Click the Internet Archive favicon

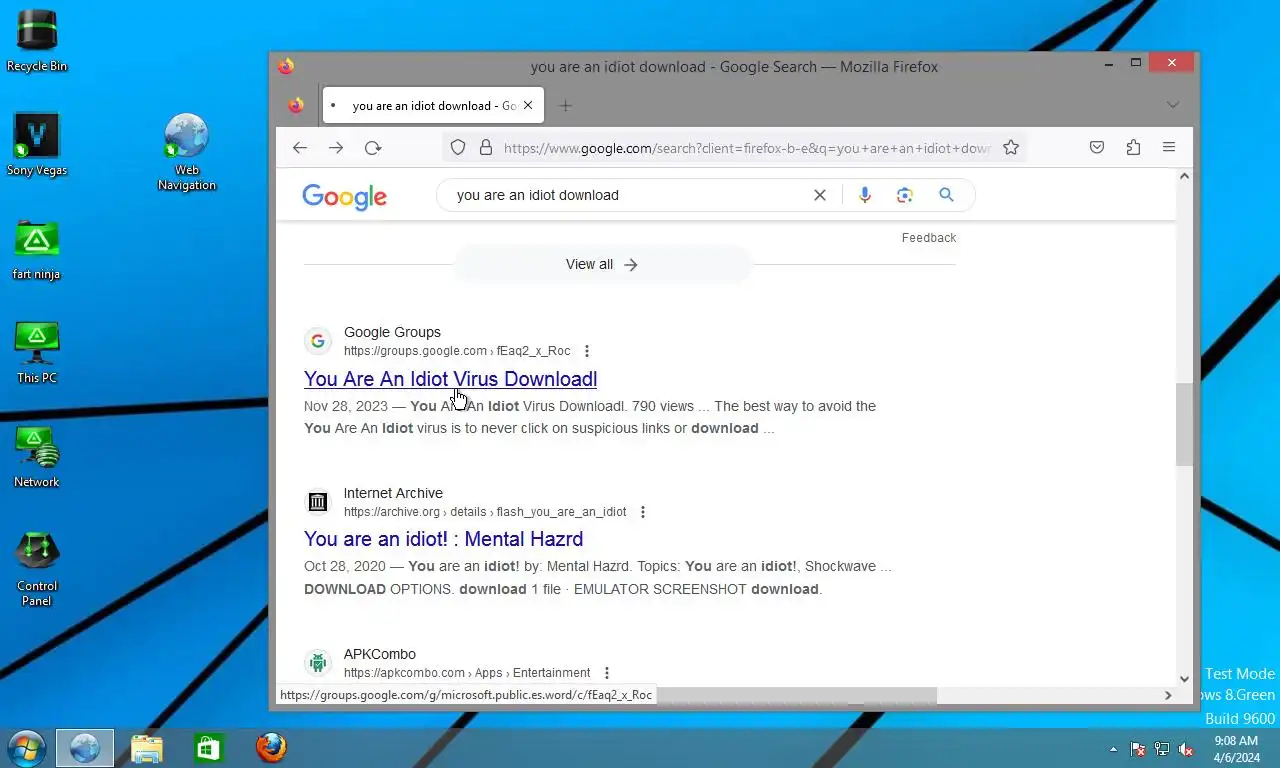tap(318, 502)
